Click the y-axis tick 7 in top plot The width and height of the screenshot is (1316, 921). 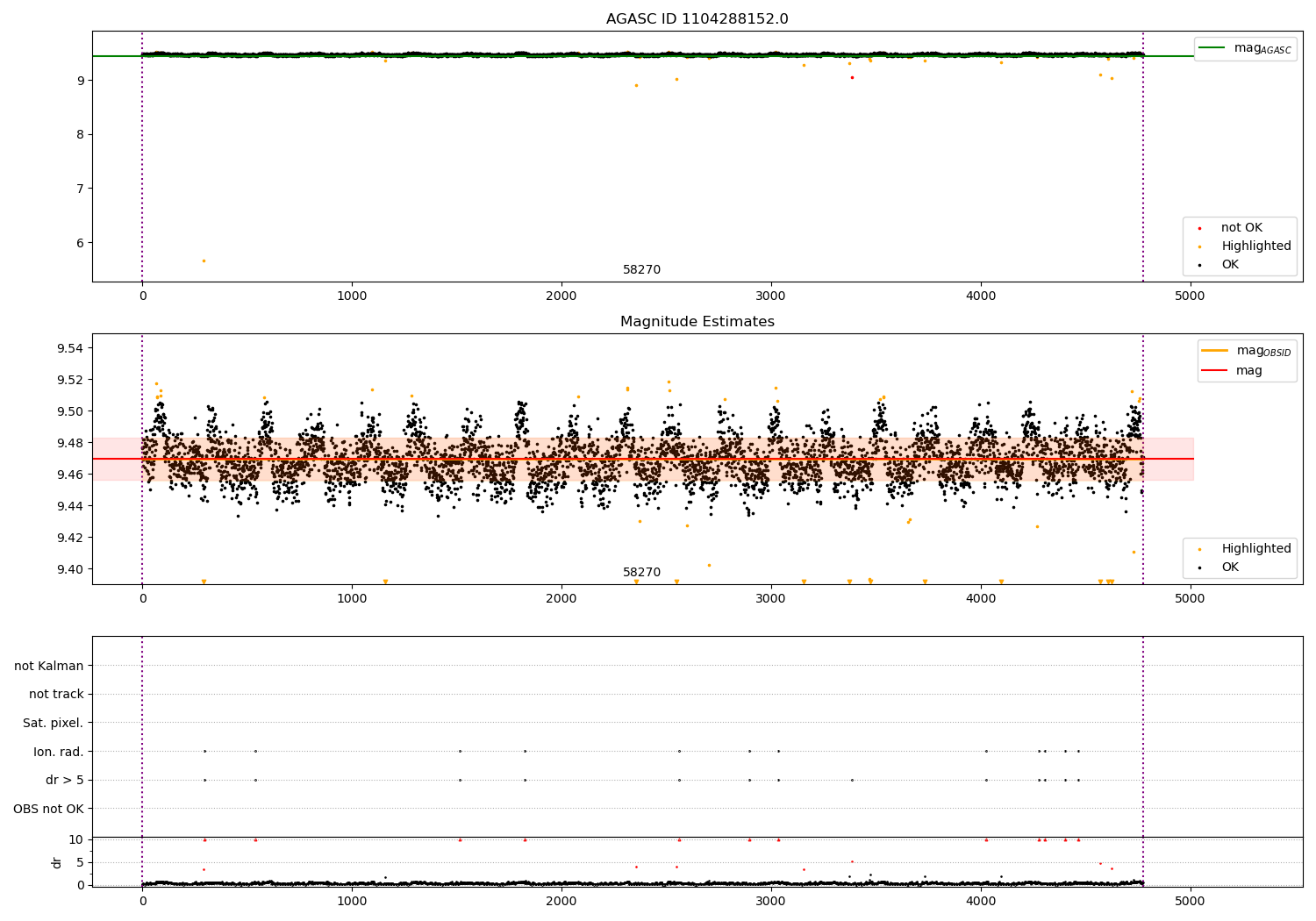[x=80, y=189]
